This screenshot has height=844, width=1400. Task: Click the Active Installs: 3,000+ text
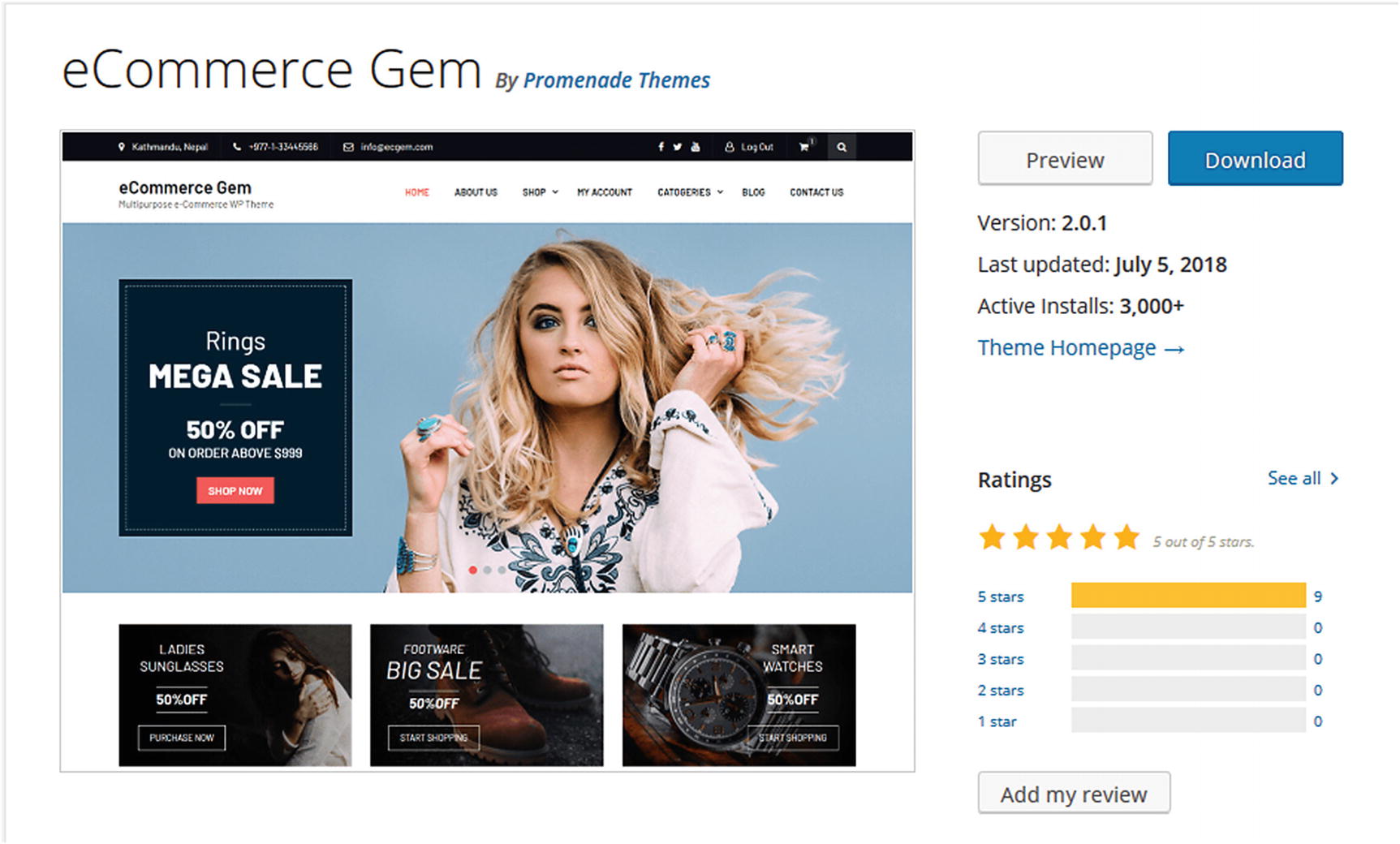tap(1080, 306)
